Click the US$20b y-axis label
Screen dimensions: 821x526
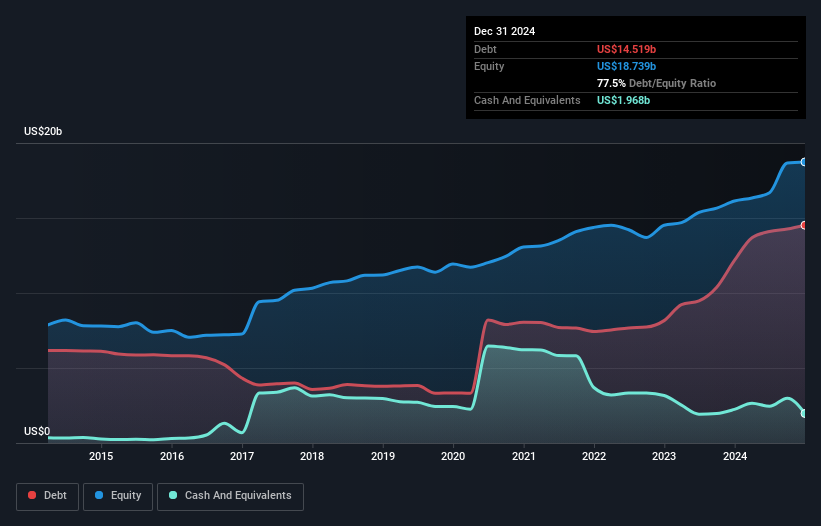pos(43,131)
